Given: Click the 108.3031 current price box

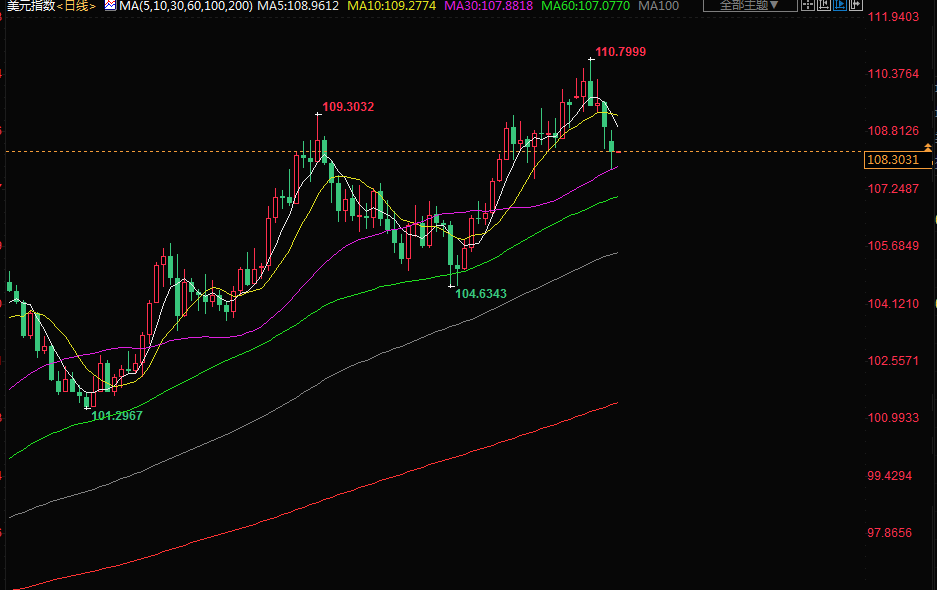Looking at the screenshot, I should click(891, 160).
